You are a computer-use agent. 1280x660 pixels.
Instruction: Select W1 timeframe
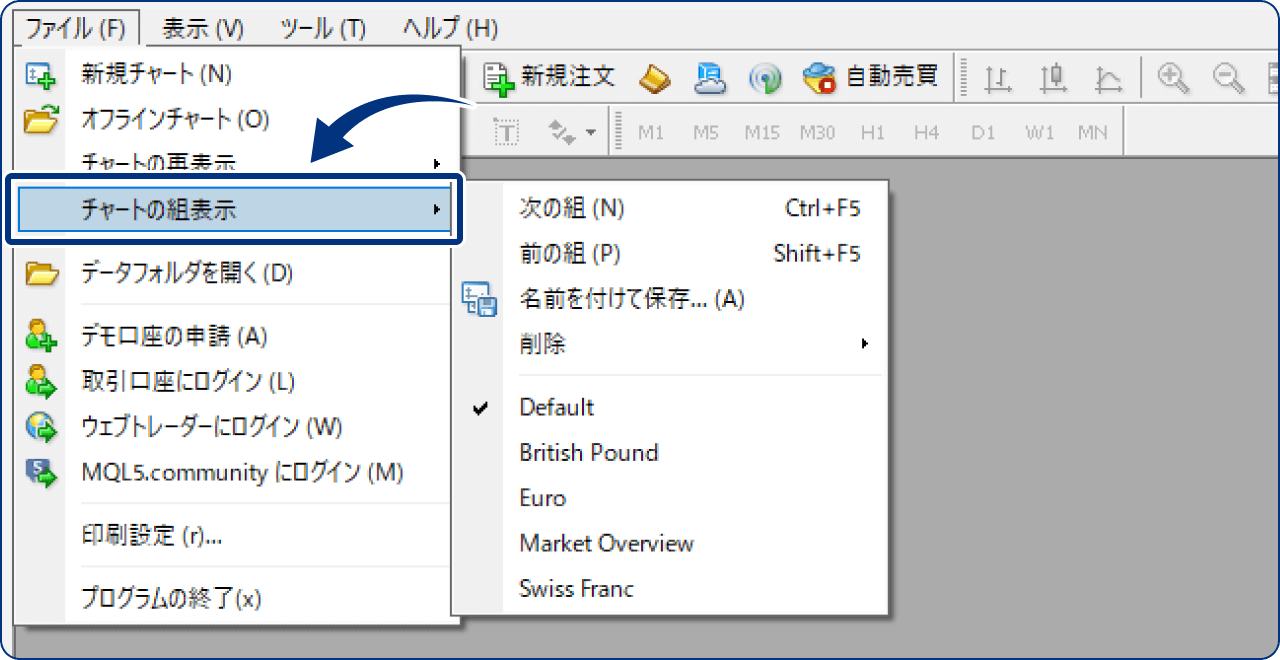(x=1040, y=132)
